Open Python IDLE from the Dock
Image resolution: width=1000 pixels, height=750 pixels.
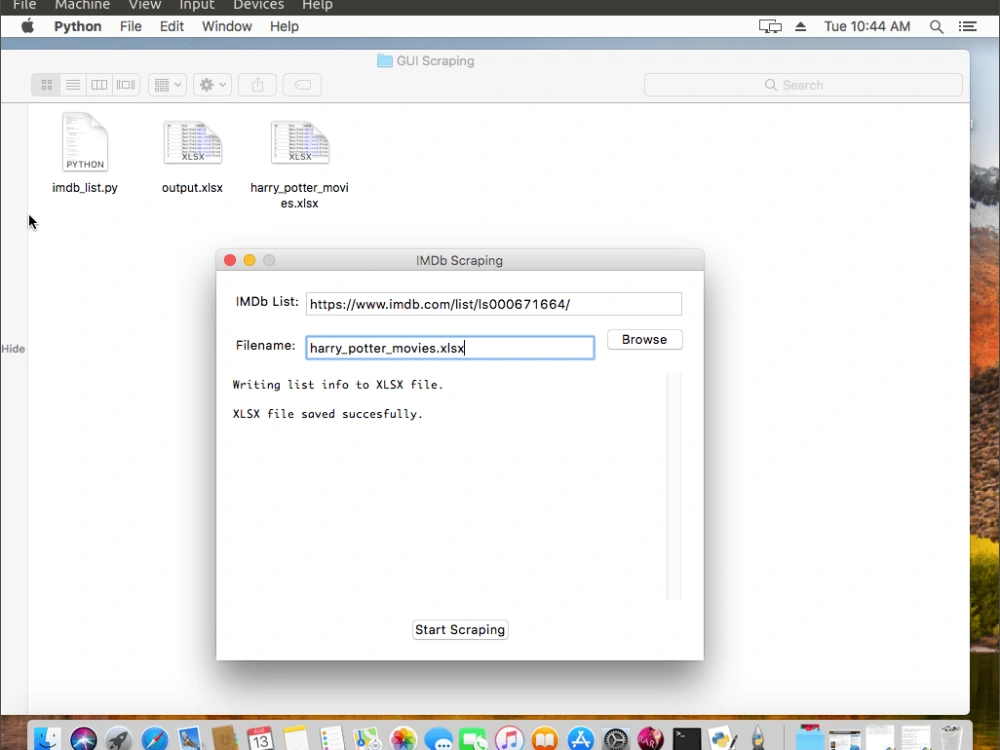723,739
